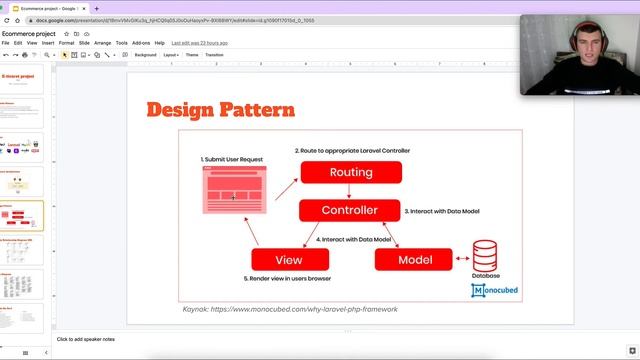Open a new browser tab with plus
This screenshot has width=640, height=360.
[97, 8]
